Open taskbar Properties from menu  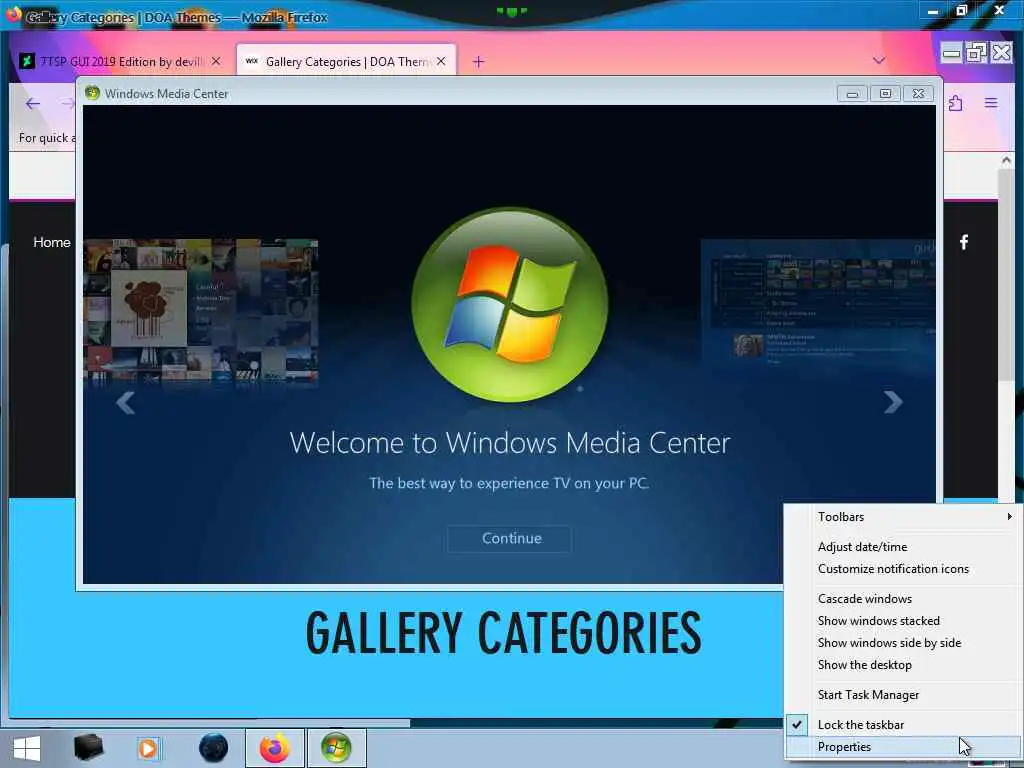tap(903, 747)
